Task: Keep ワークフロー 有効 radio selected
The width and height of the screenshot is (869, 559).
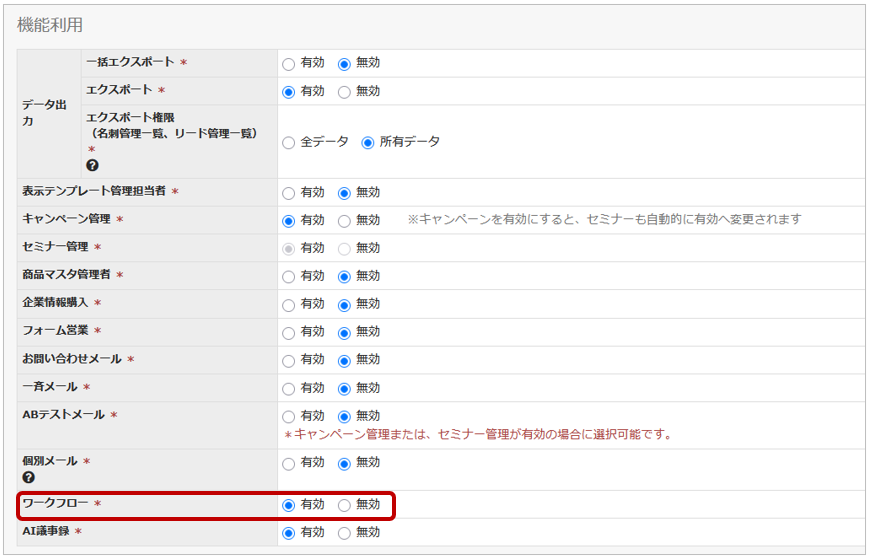Action: pos(289,505)
